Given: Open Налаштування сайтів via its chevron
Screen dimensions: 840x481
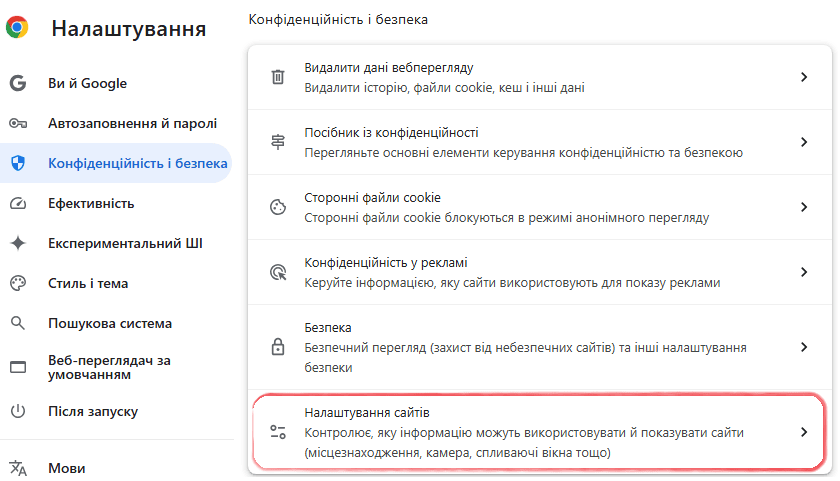Looking at the screenshot, I should click(x=804, y=432).
